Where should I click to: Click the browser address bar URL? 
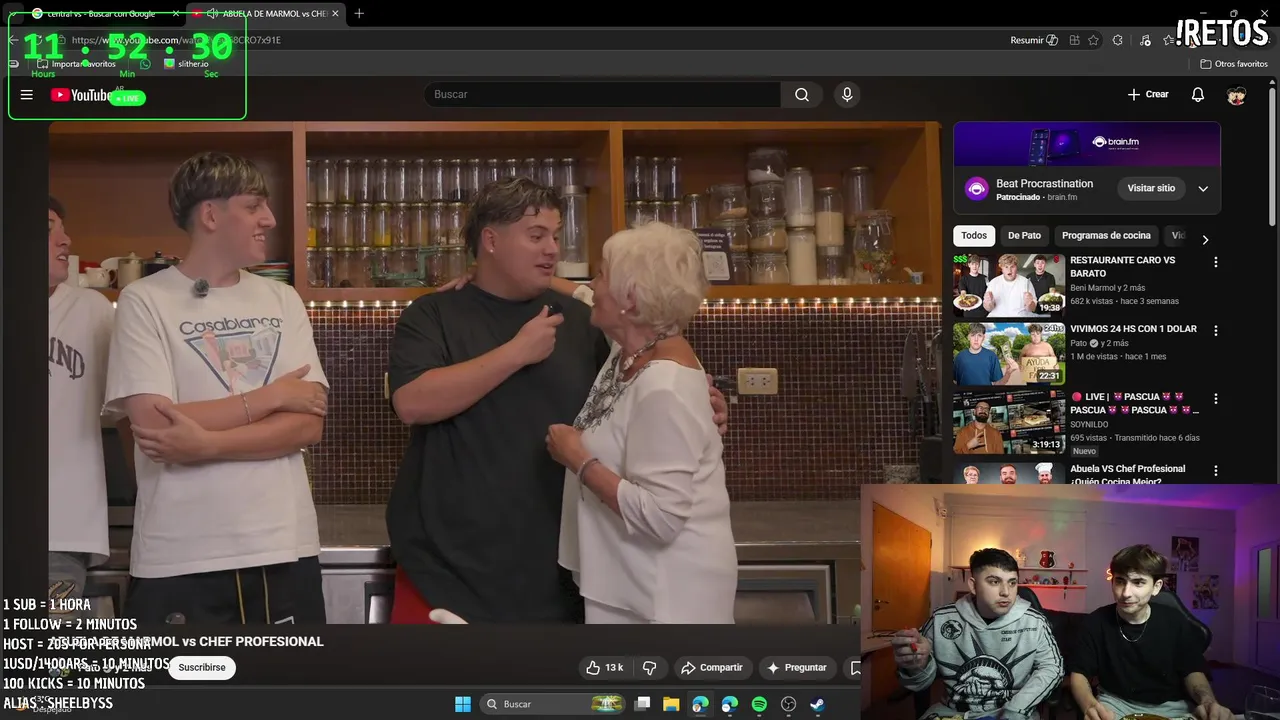(x=176, y=40)
